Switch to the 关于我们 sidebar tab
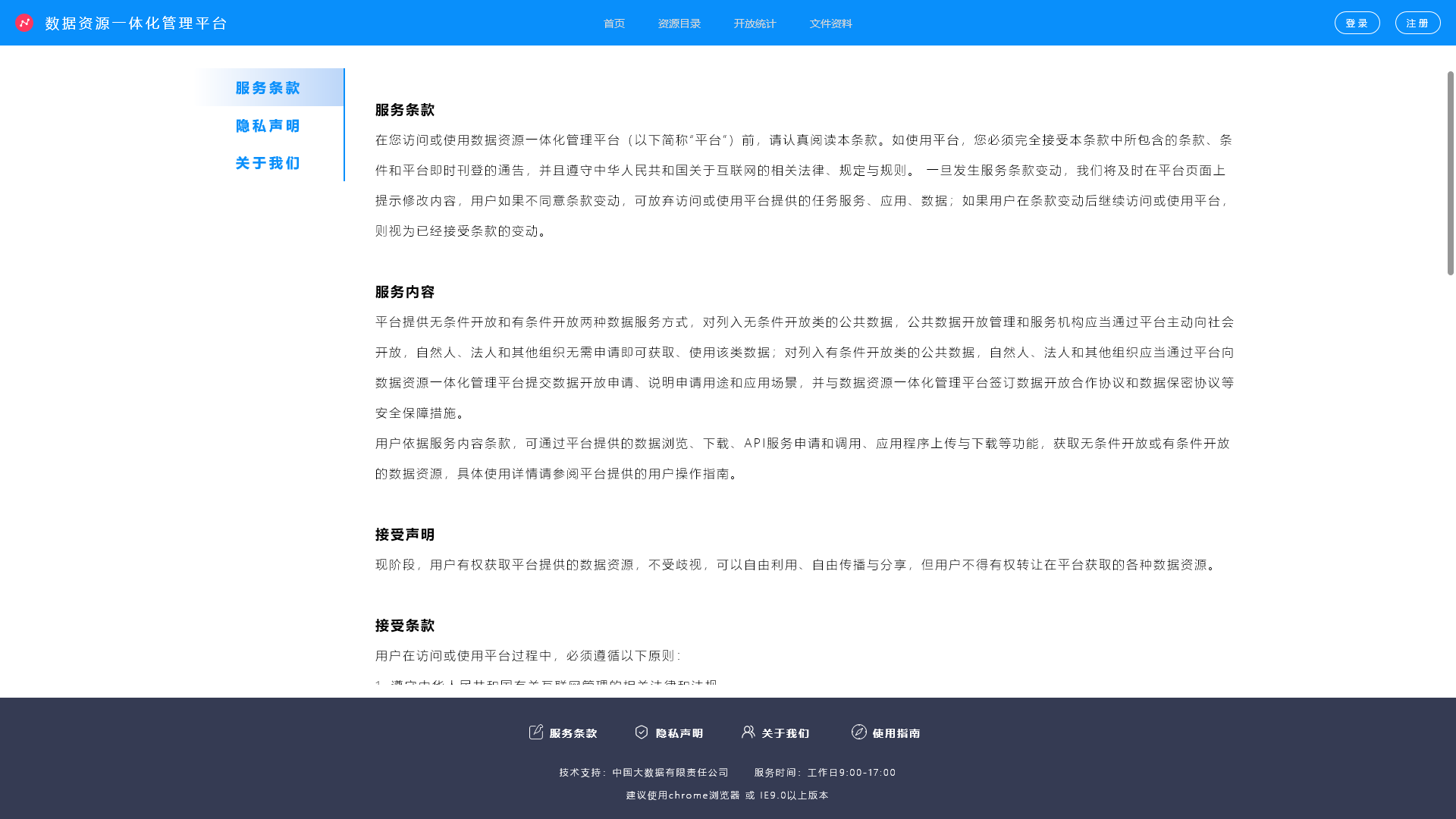Viewport: 1456px width, 819px height. [268, 163]
